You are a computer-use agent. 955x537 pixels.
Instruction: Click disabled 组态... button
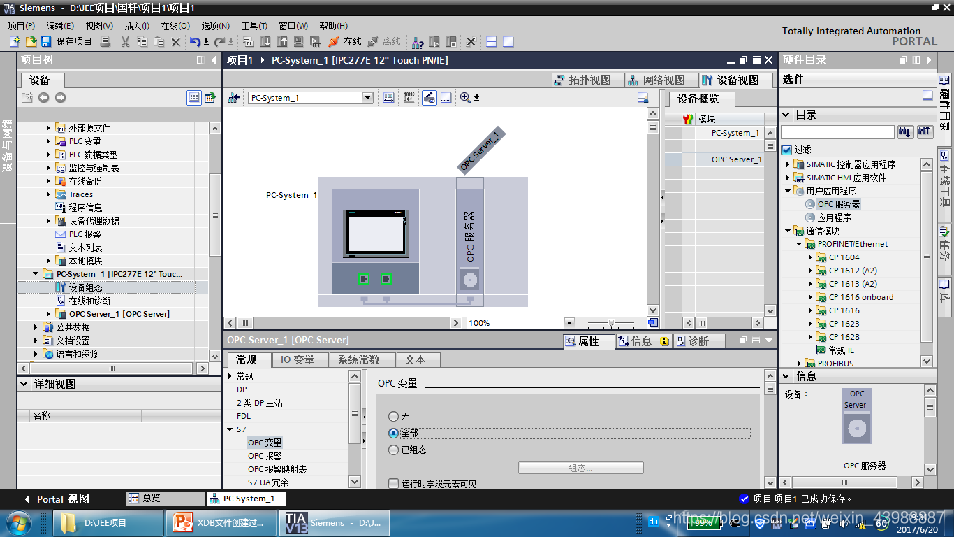point(580,468)
